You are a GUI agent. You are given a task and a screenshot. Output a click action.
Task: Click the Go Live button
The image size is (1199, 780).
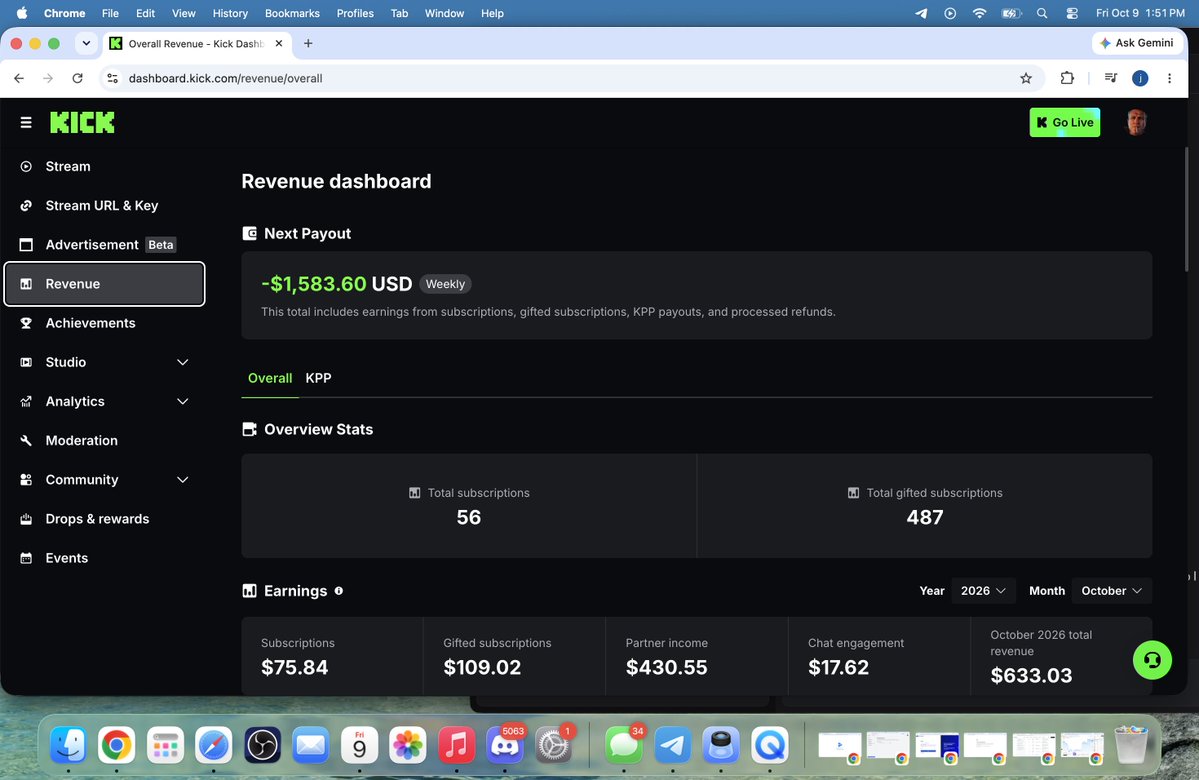[x=1064, y=122]
